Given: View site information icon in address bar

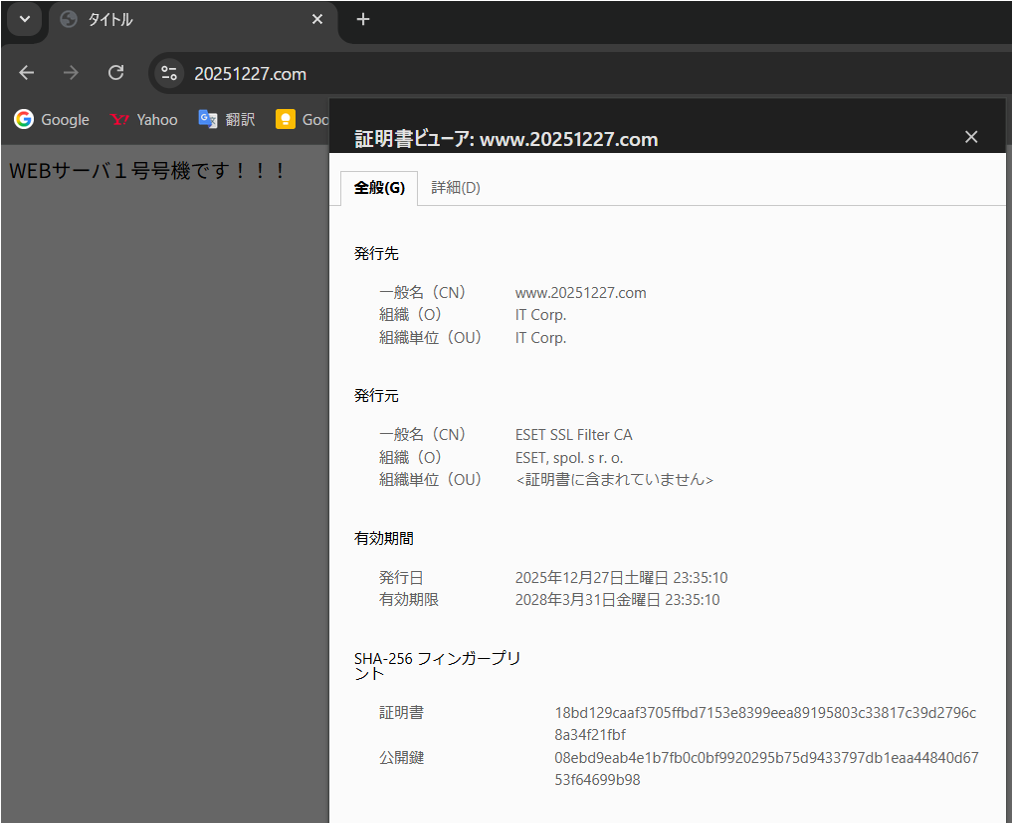Looking at the screenshot, I should pos(170,73).
